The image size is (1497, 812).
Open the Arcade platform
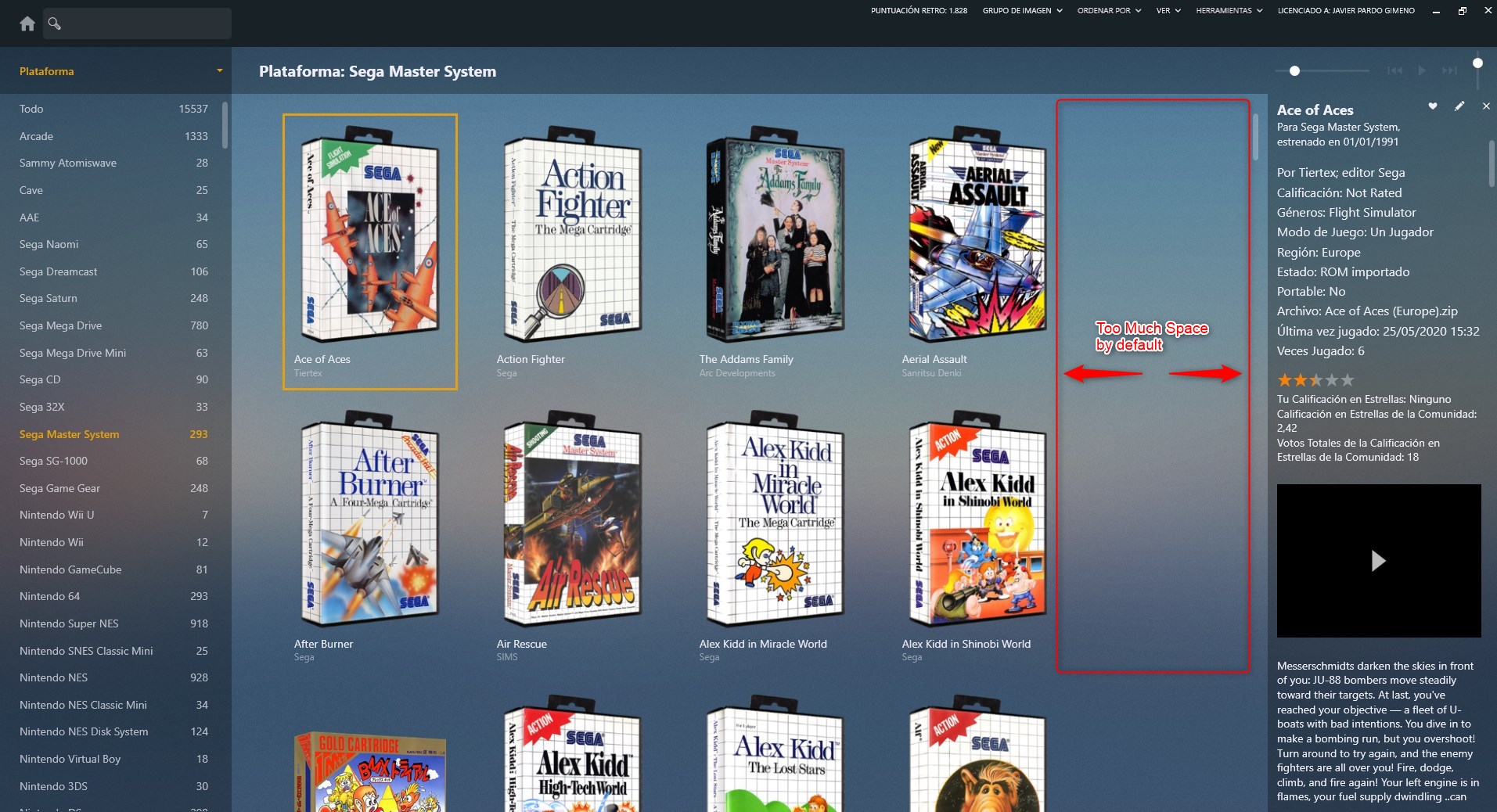tap(113, 136)
